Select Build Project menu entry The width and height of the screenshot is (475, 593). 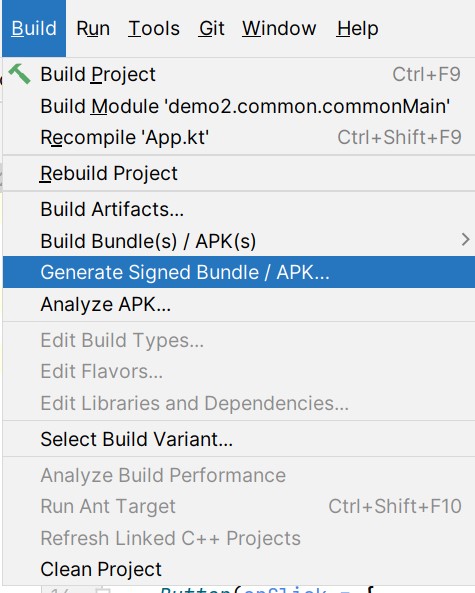[x=239, y=74]
